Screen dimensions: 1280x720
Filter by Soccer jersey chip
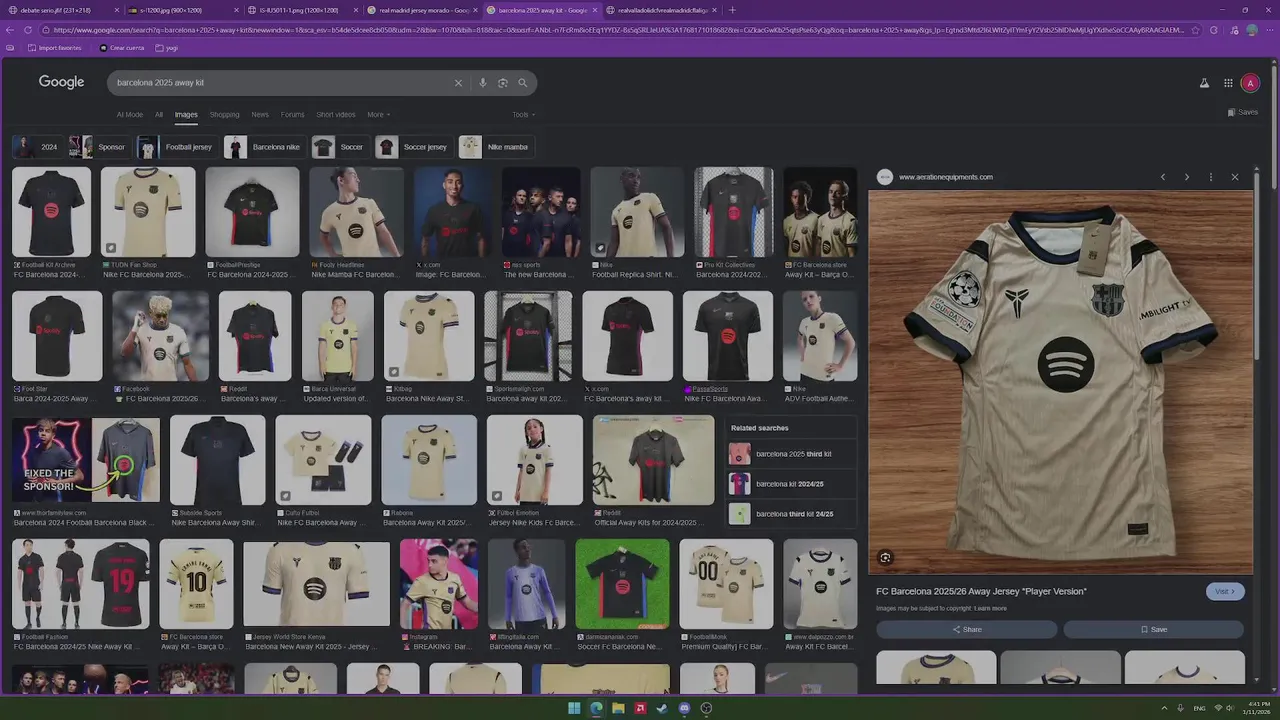pyautogui.click(x=413, y=147)
